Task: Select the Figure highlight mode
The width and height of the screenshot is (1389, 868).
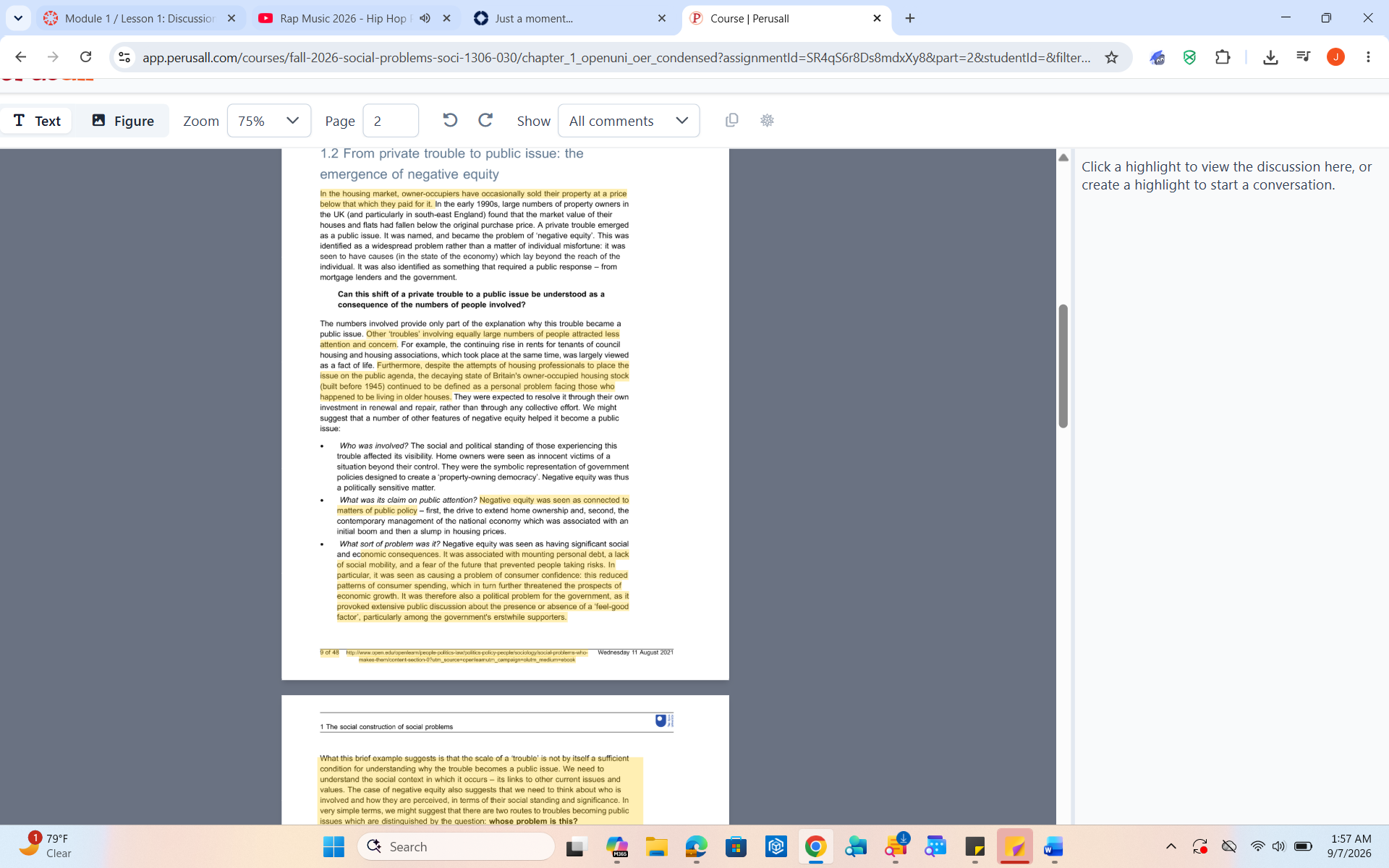Action: [x=123, y=120]
